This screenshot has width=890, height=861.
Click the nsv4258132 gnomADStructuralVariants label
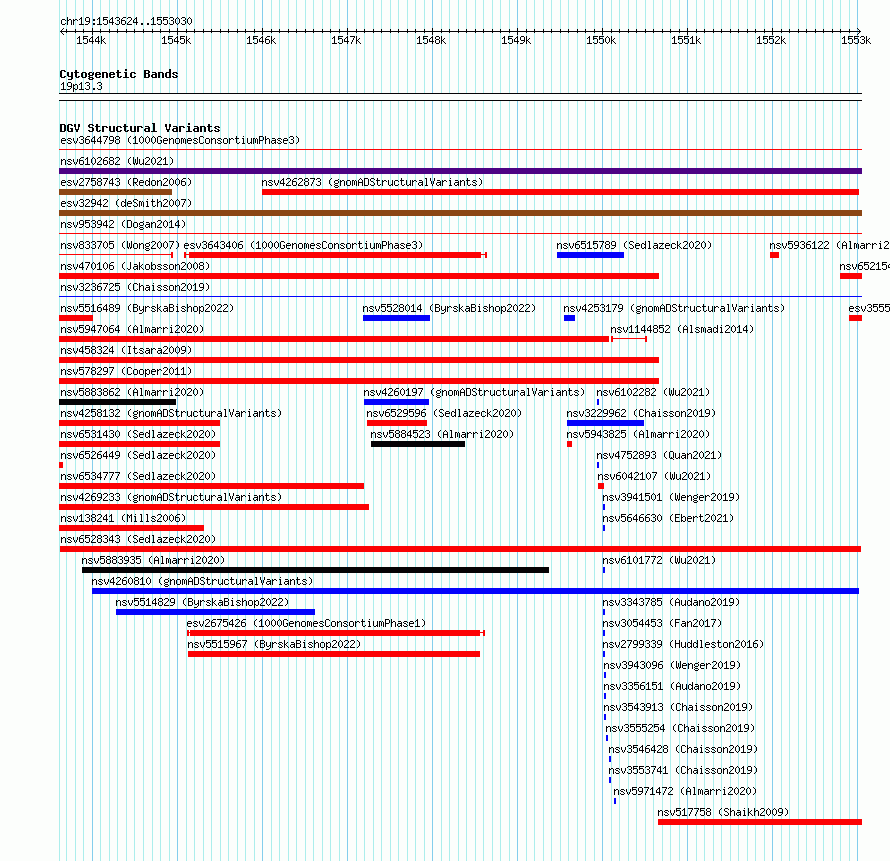click(x=171, y=413)
